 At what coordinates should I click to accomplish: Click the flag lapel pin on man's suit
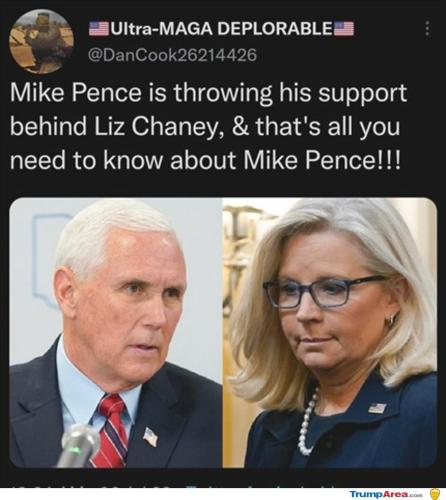pyautogui.click(x=150, y=437)
